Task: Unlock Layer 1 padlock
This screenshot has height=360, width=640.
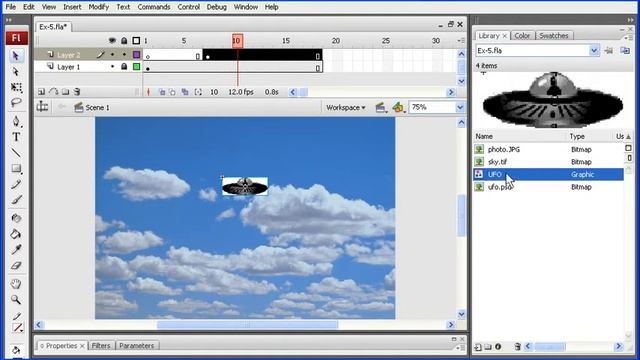Action: point(124,66)
